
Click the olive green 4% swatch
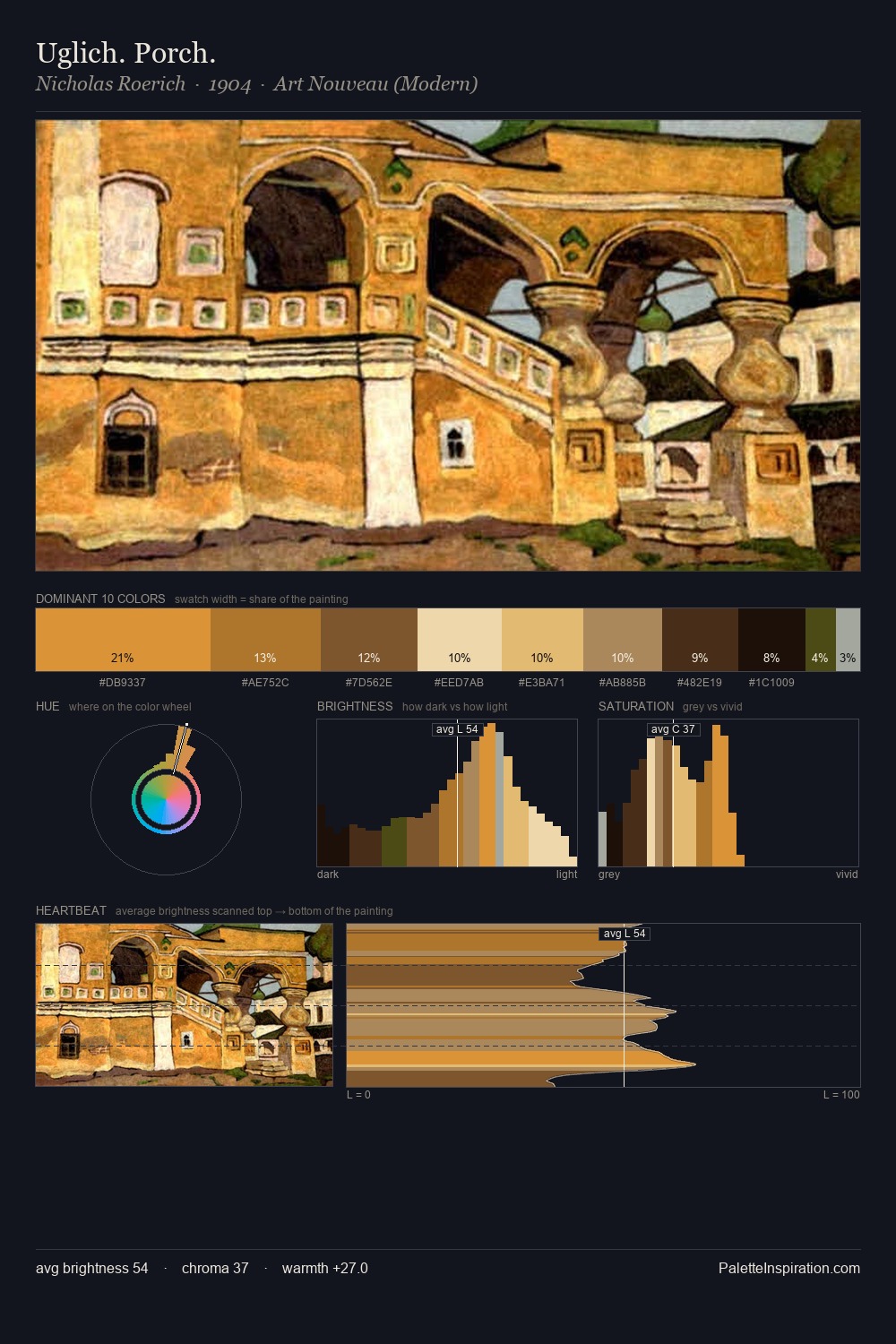(821, 640)
